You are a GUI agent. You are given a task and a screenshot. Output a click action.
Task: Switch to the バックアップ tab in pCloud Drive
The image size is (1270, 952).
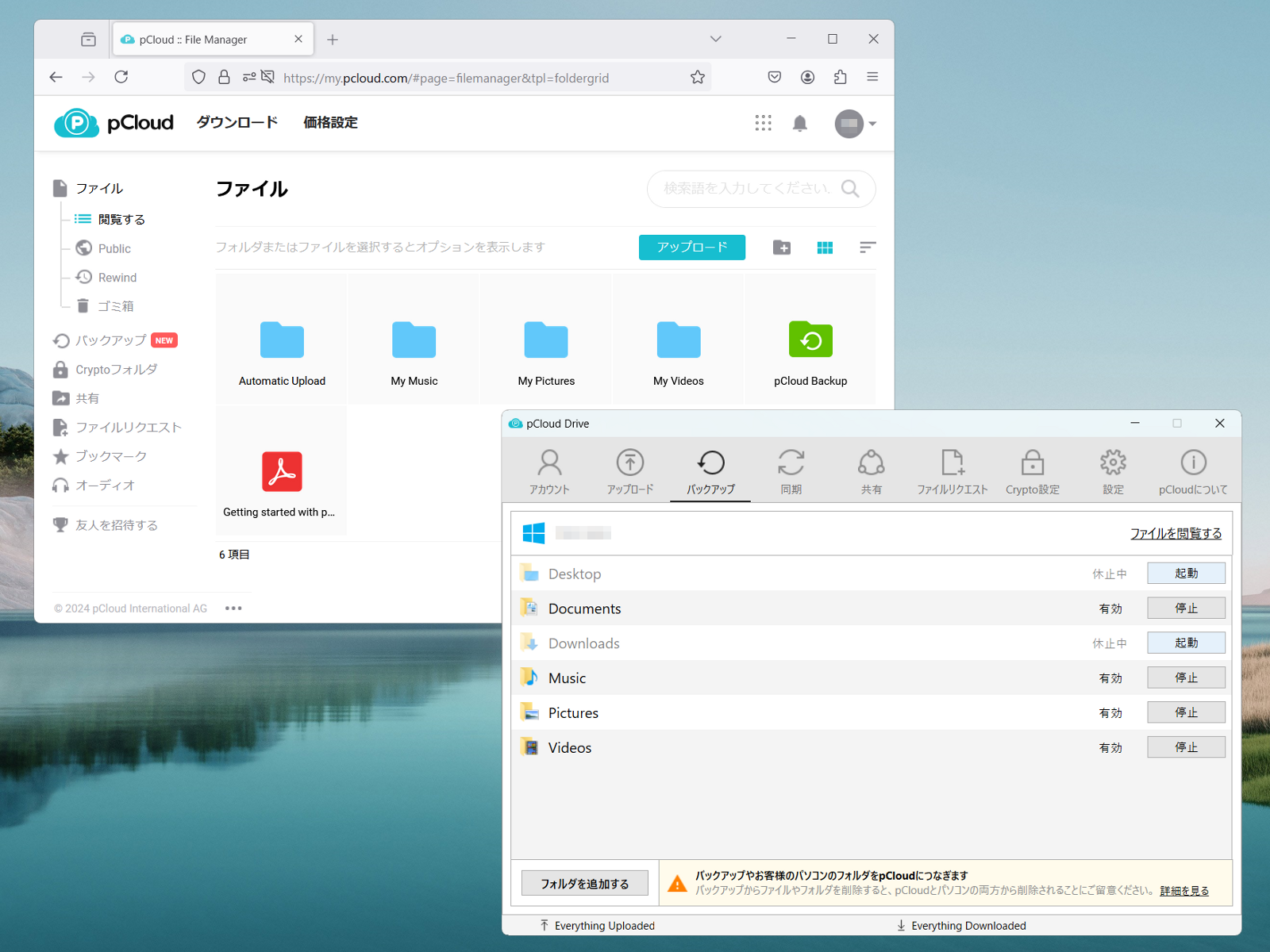pyautogui.click(x=710, y=471)
